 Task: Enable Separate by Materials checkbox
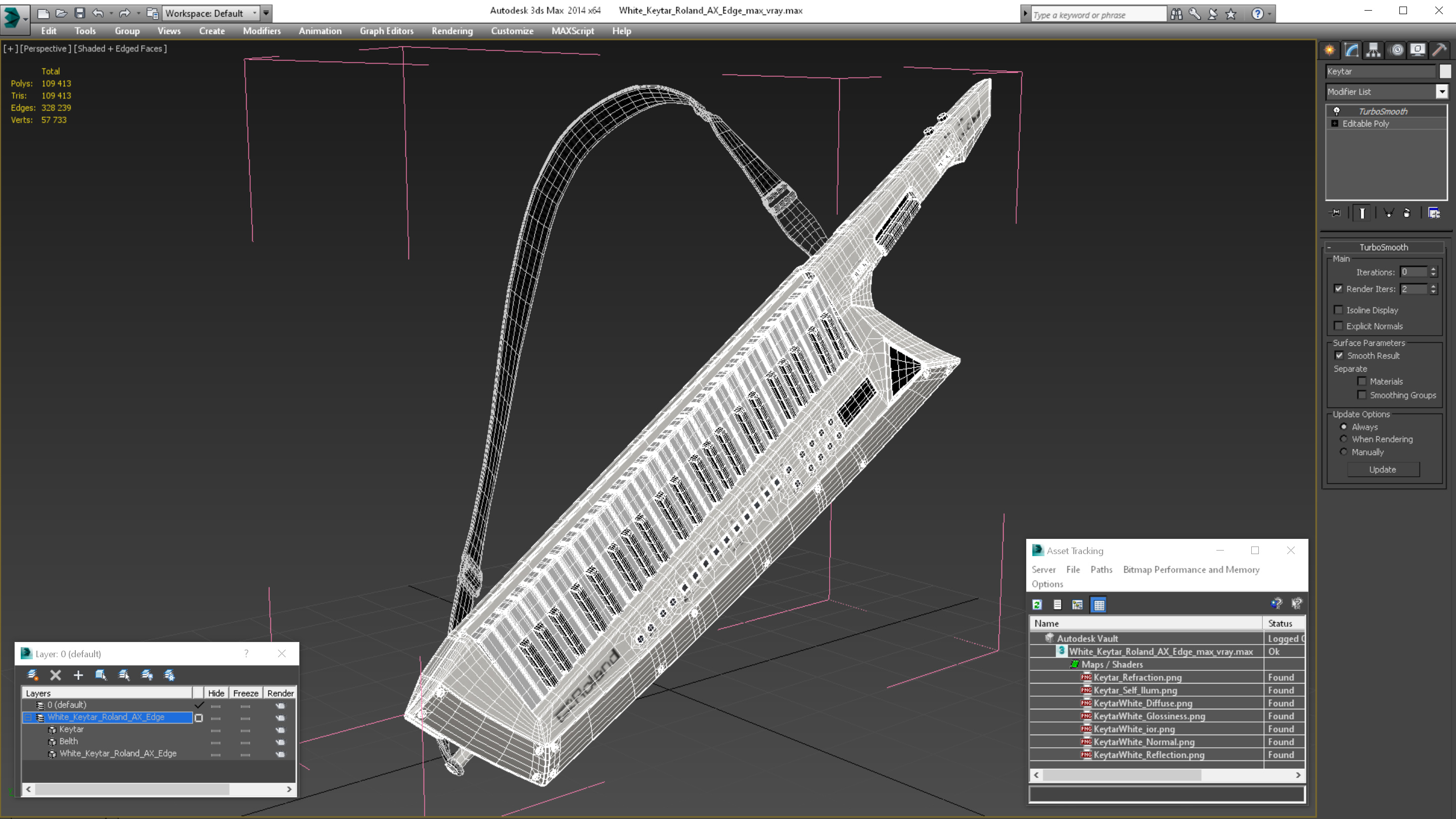pyautogui.click(x=1362, y=381)
